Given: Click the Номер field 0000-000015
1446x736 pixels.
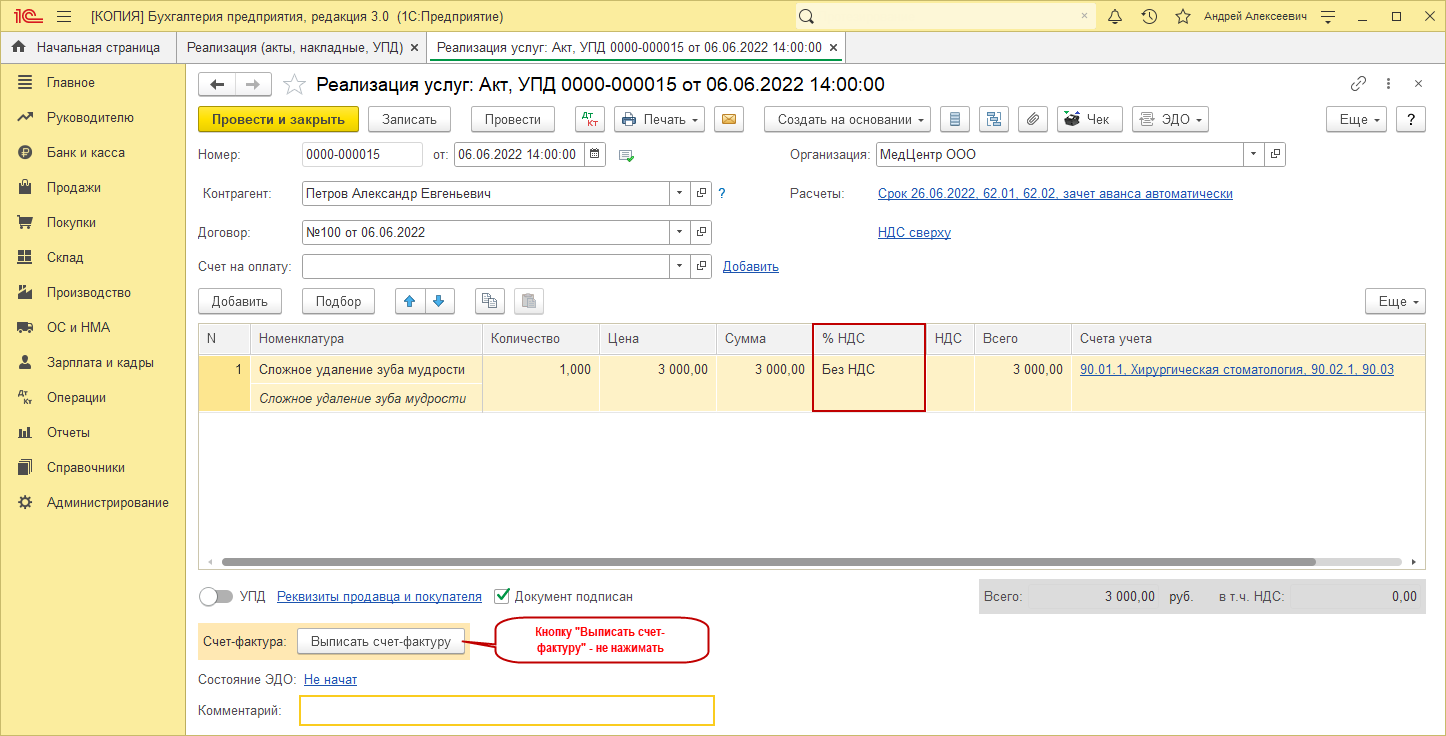Looking at the screenshot, I should 362,155.
